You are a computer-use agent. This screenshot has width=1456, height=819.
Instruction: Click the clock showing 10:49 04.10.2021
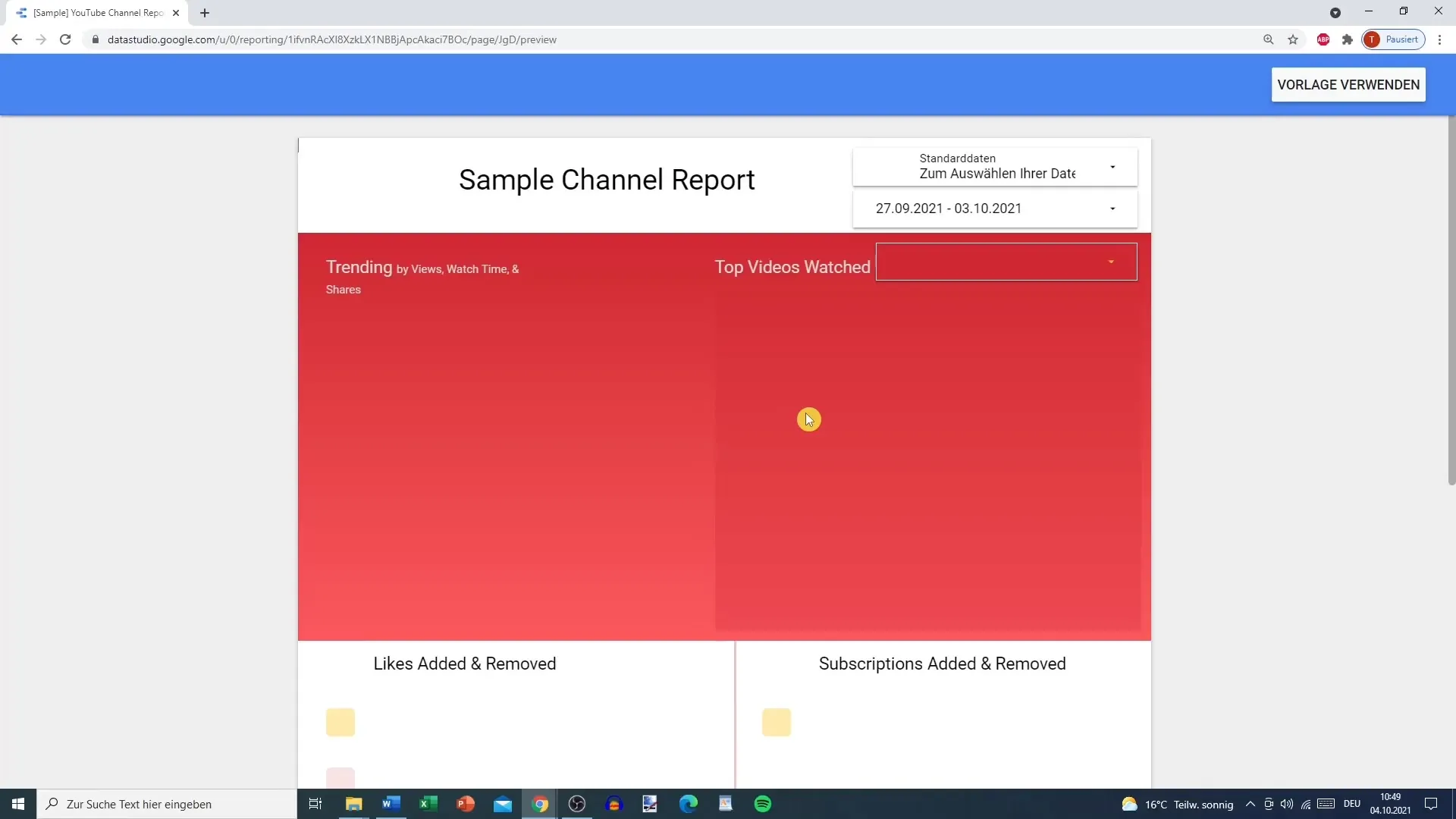tap(1390, 804)
